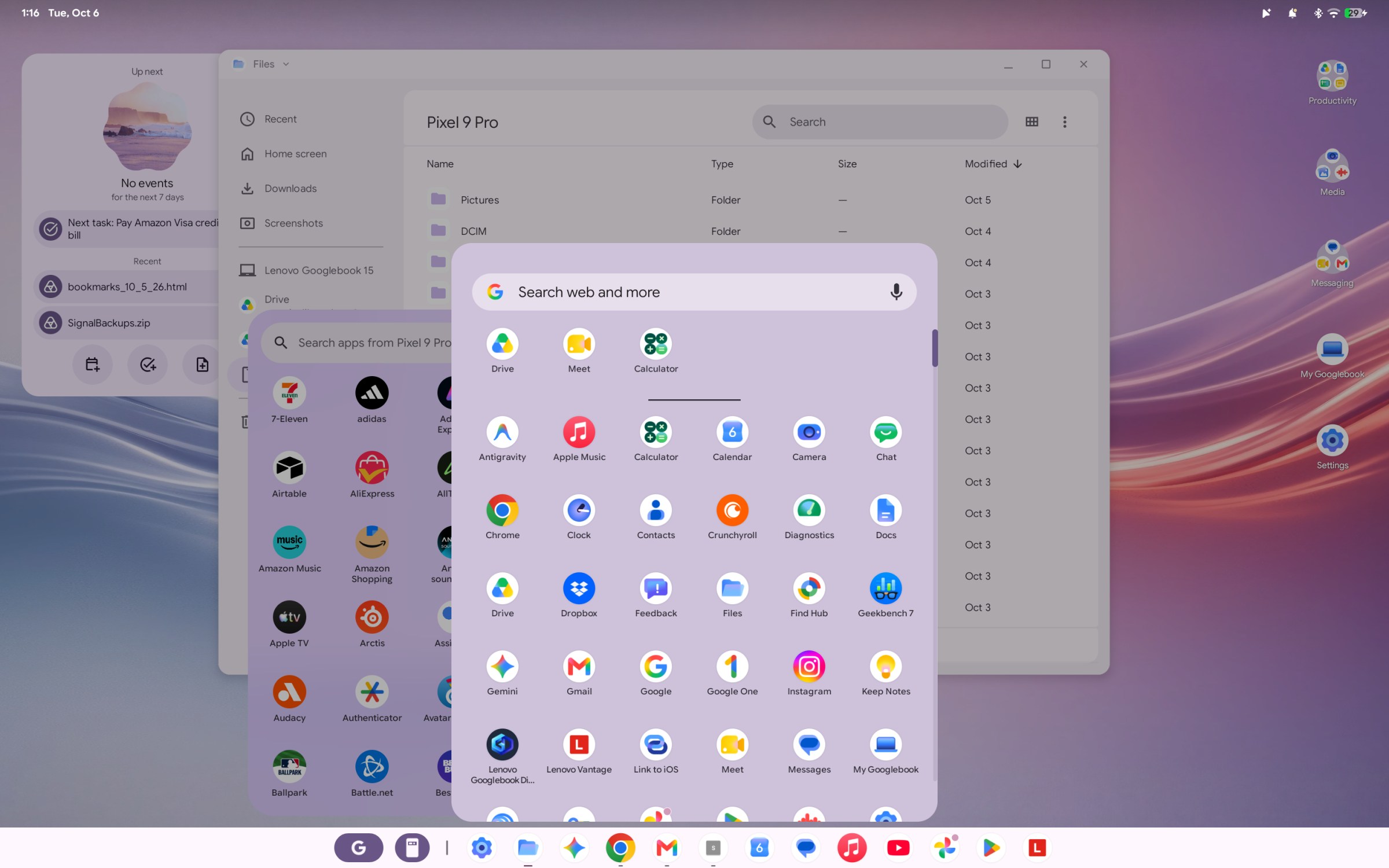Click the voice search microphone in launcher
This screenshot has height=868, width=1389.
(x=896, y=292)
